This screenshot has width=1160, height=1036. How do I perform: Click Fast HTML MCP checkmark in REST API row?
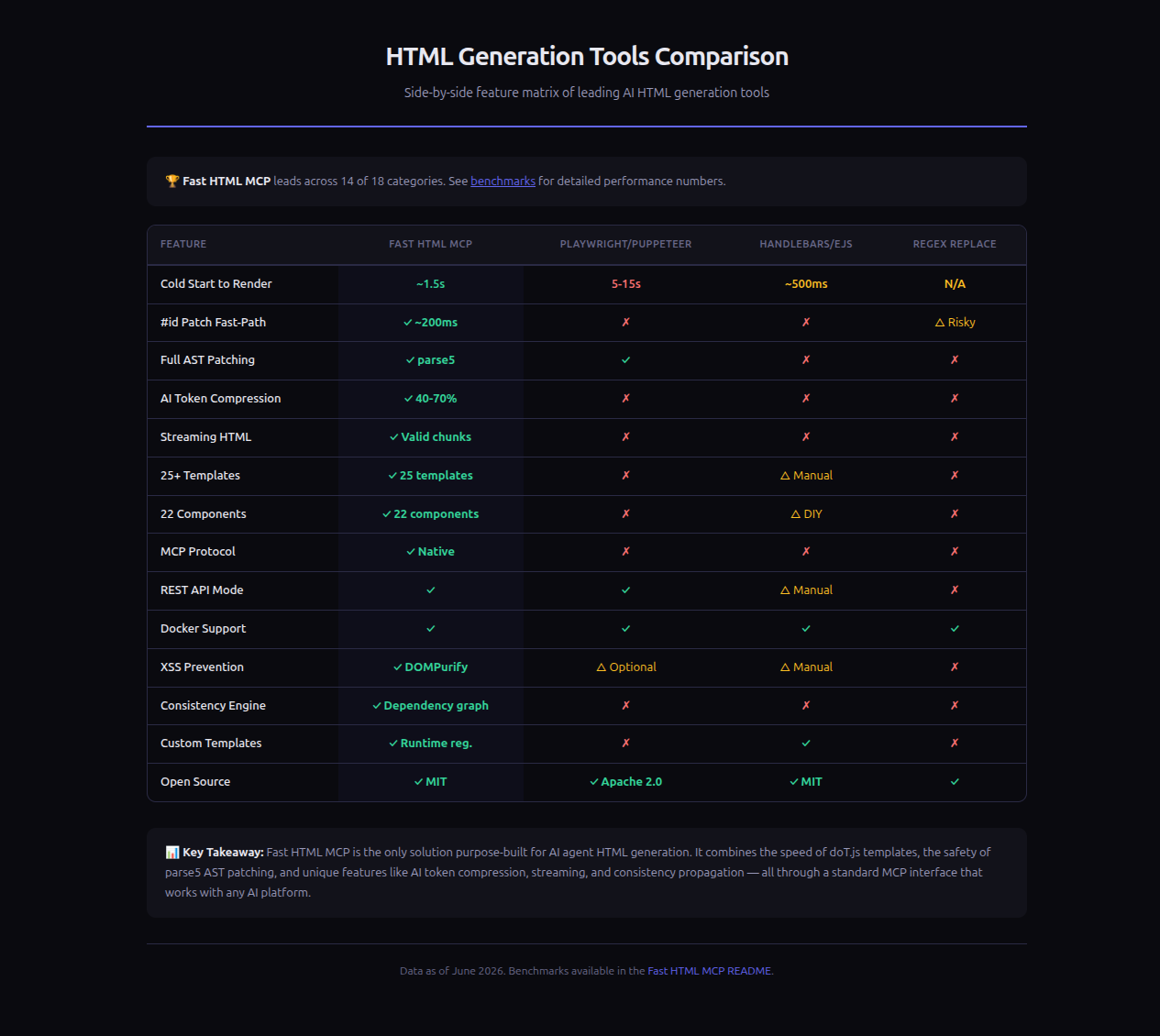(x=431, y=590)
